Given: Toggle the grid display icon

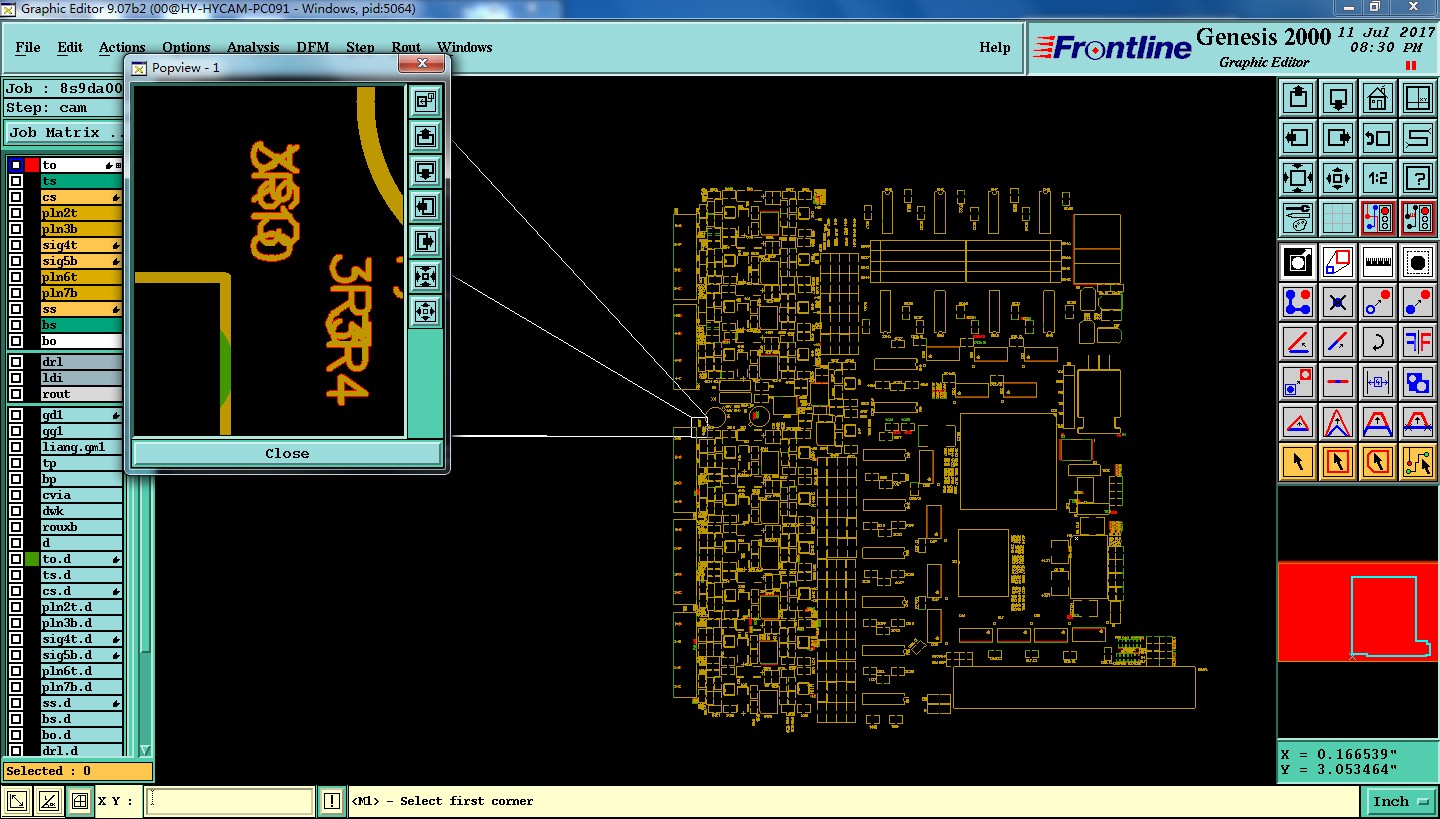Looking at the screenshot, I should tap(1337, 217).
